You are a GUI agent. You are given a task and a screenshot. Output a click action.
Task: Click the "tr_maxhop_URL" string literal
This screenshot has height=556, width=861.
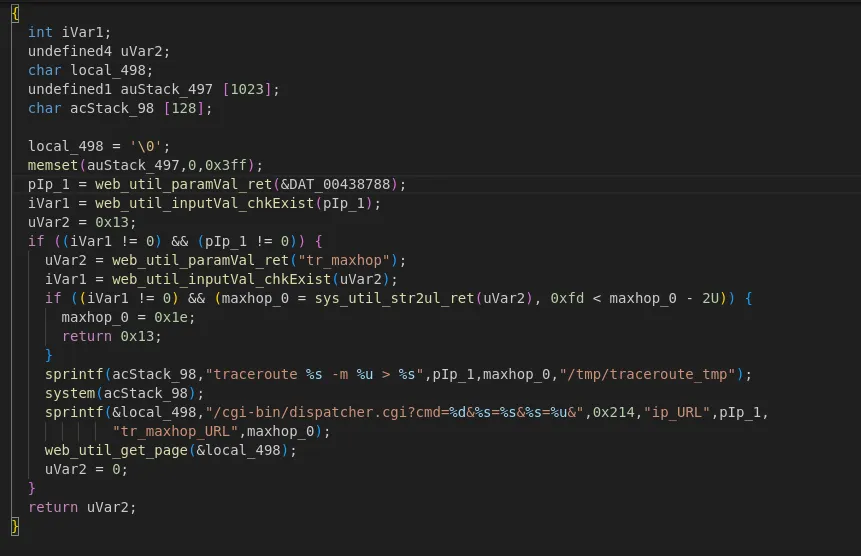175,431
